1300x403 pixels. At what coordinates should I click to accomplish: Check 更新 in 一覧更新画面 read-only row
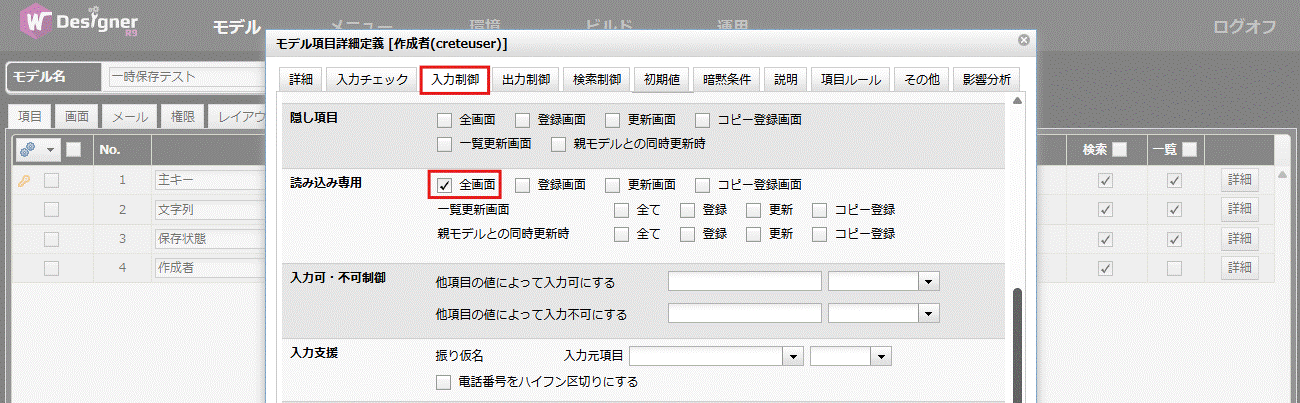(753, 210)
